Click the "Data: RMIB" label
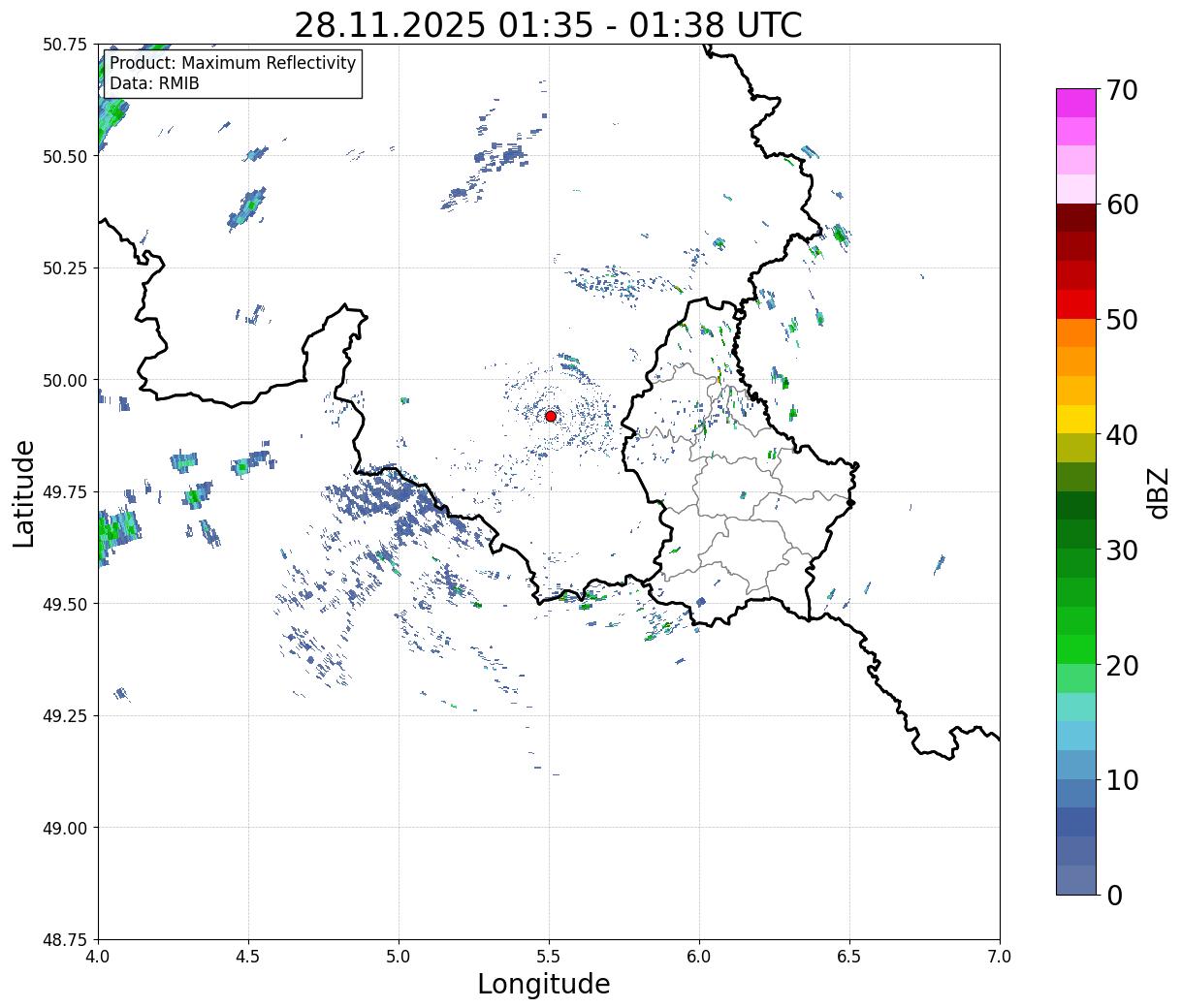The image size is (1182, 1008). [x=154, y=83]
